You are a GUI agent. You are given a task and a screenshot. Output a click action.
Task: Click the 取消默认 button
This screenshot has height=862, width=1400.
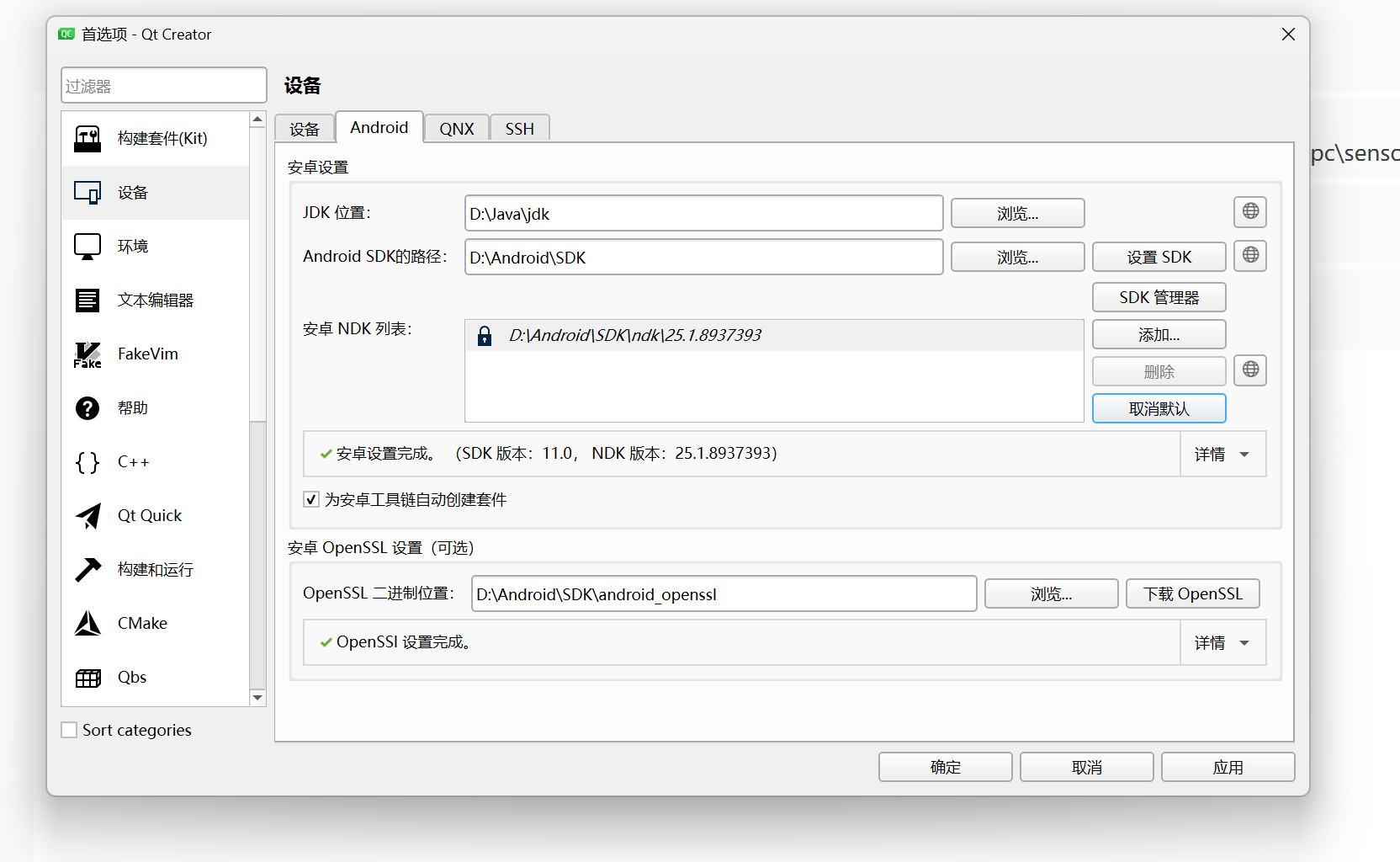1159,409
